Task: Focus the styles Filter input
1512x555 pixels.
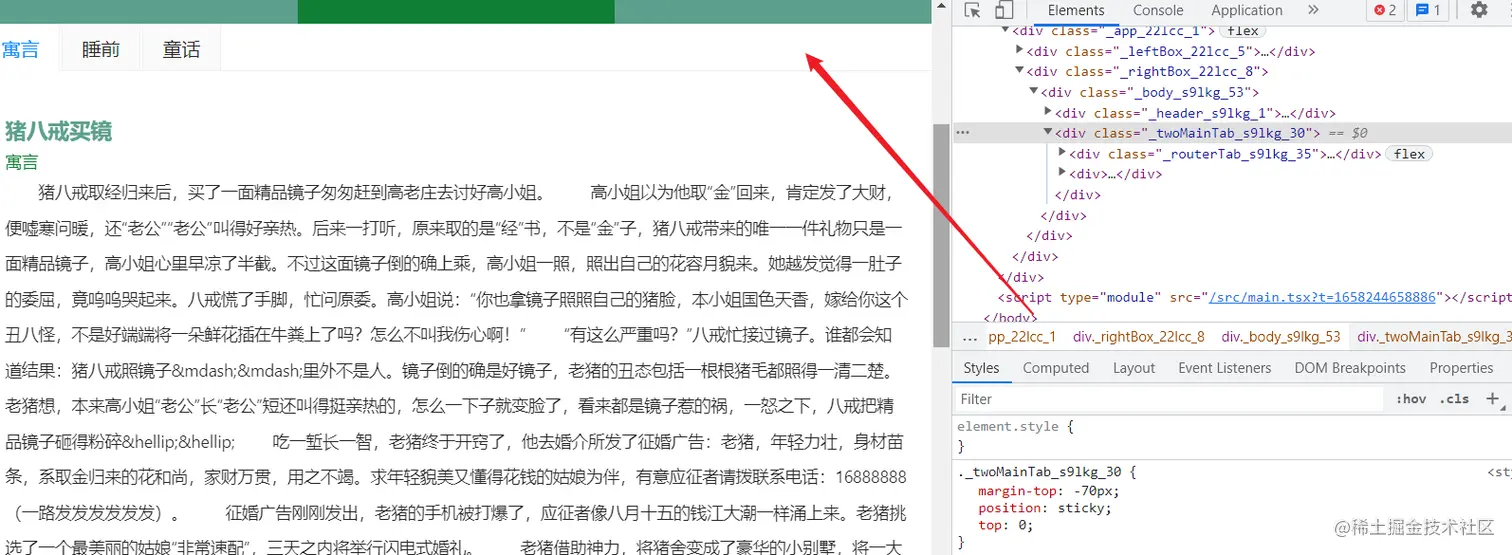Action: 1170,399
